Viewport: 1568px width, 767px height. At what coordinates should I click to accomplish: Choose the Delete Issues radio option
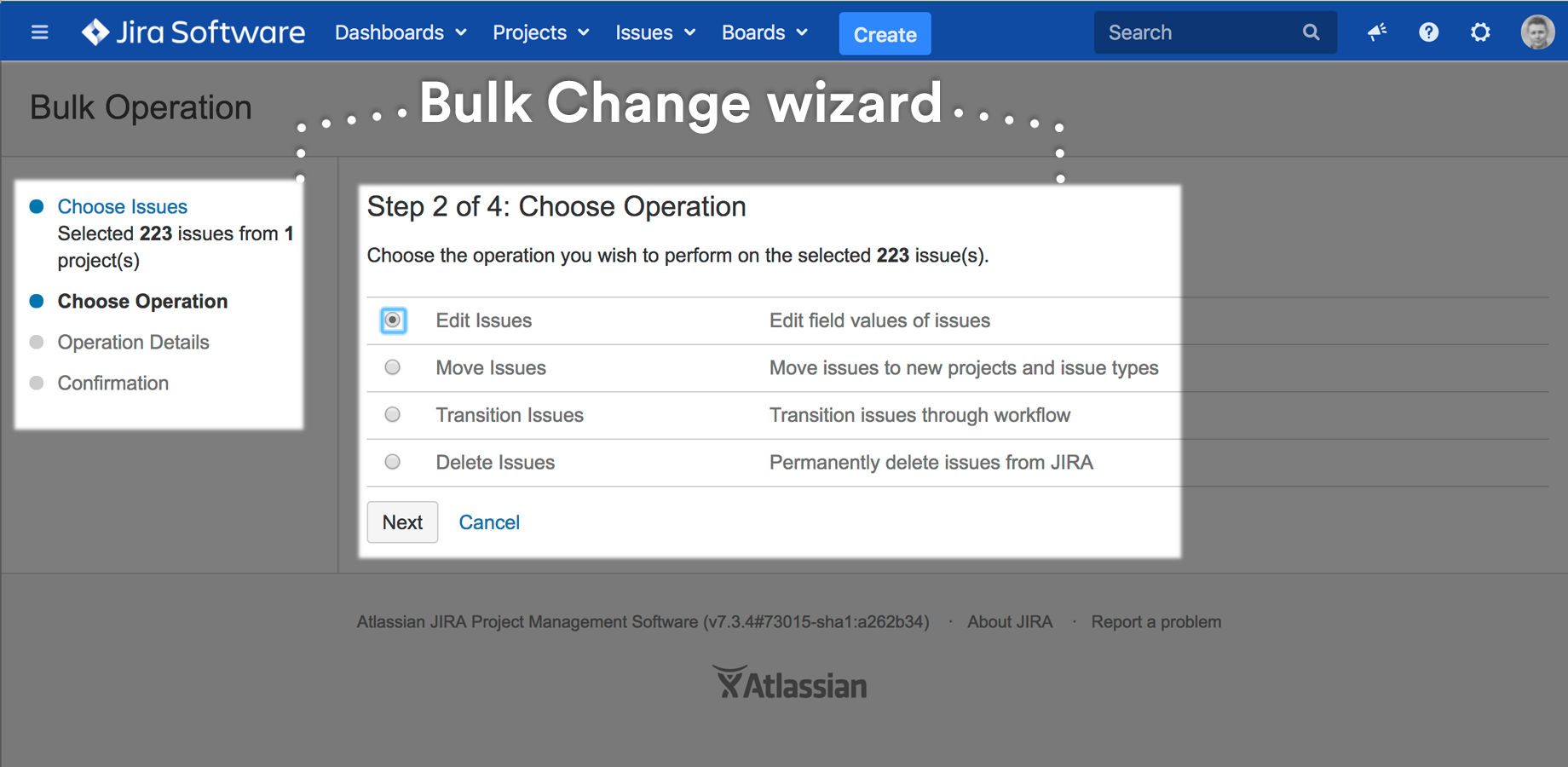pyautogui.click(x=393, y=462)
